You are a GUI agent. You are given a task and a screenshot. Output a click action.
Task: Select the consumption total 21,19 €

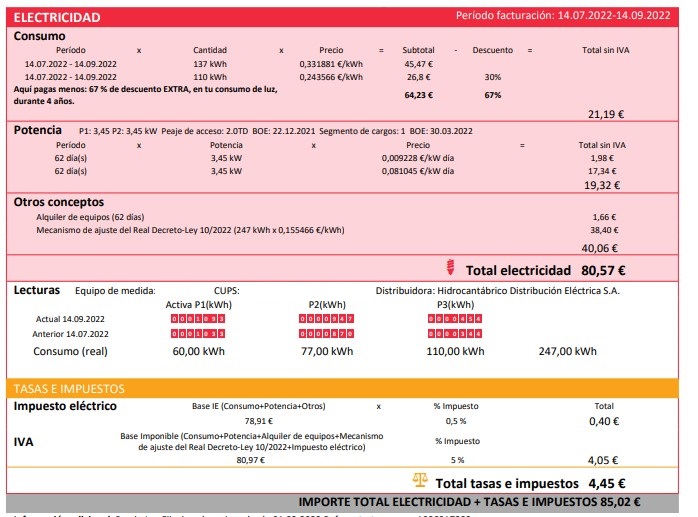pyautogui.click(x=606, y=114)
